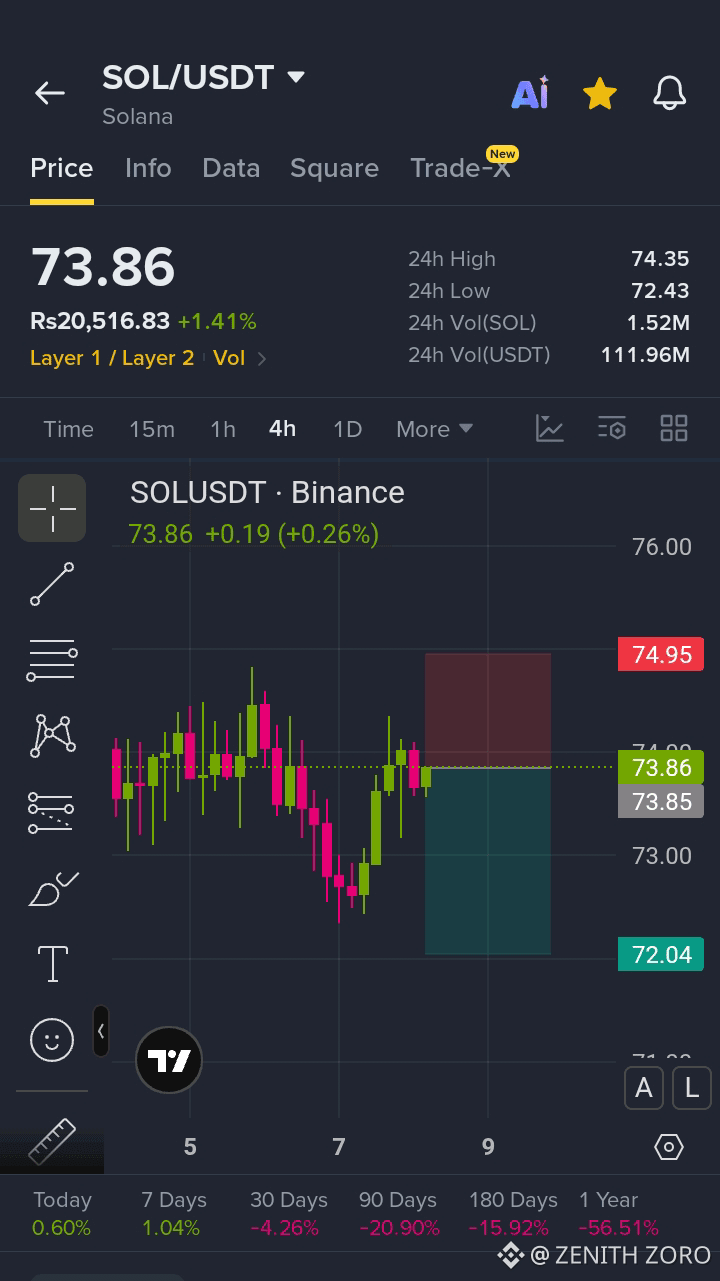720x1281 pixels.
Task: Toggle log scale with the L button
Action: coord(691,1088)
